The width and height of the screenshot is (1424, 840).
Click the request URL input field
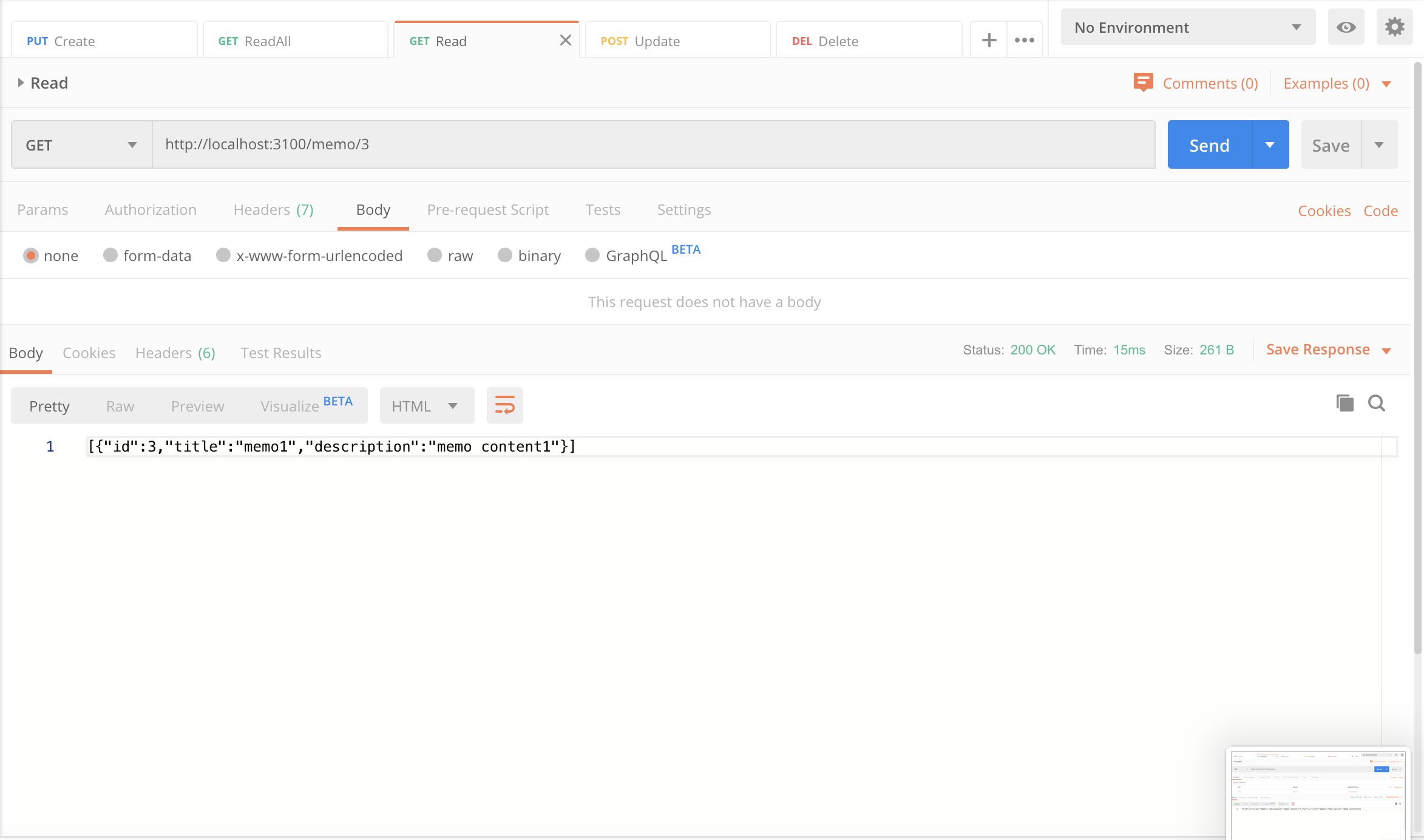(x=653, y=144)
